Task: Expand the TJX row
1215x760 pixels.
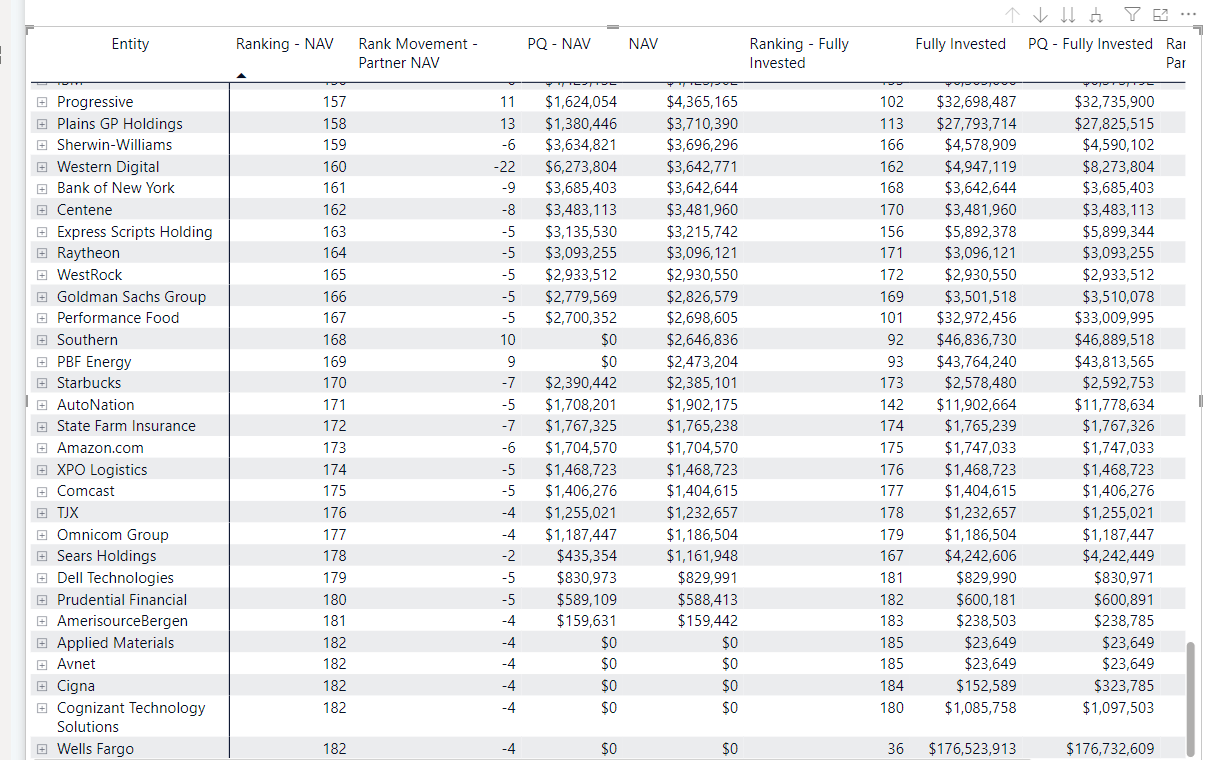Action: pyautogui.click(x=42, y=513)
